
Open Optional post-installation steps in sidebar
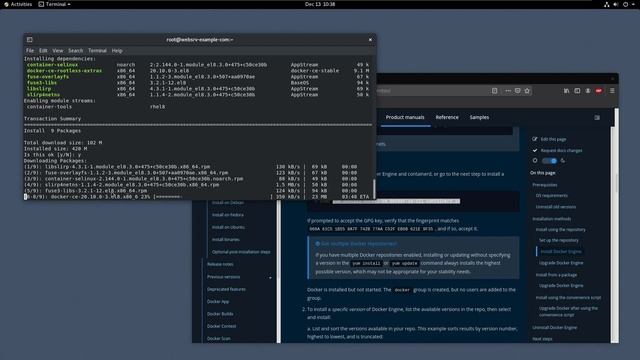point(241,252)
